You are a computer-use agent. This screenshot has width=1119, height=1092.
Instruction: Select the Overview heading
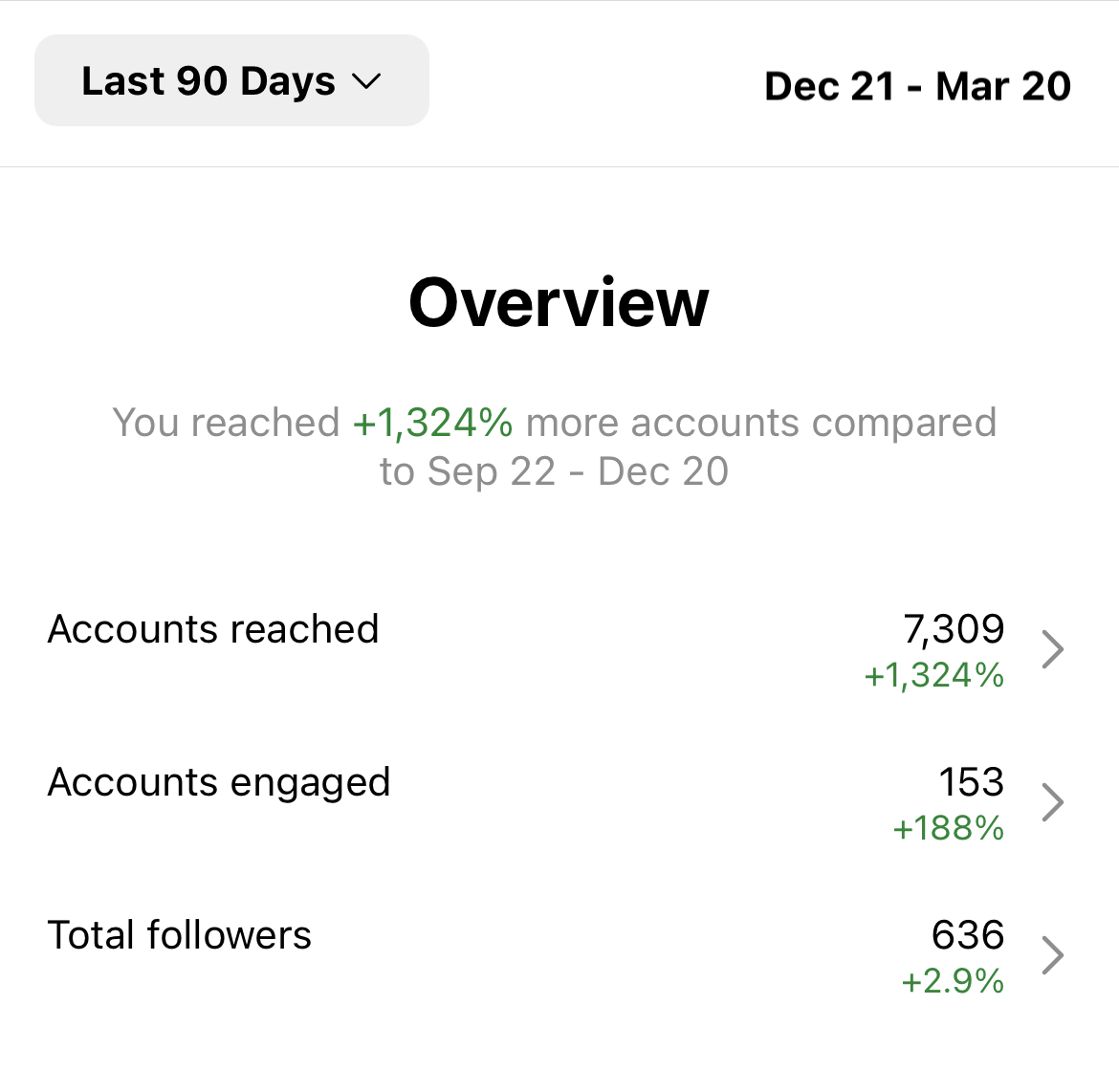click(x=559, y=302)
